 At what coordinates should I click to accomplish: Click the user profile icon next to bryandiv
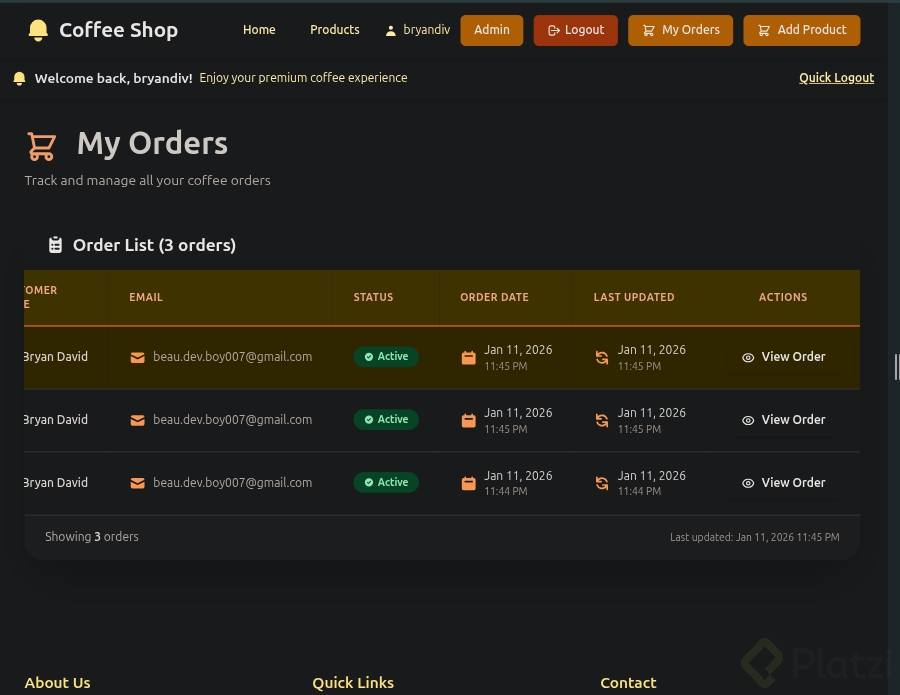[x=390, y=31]
